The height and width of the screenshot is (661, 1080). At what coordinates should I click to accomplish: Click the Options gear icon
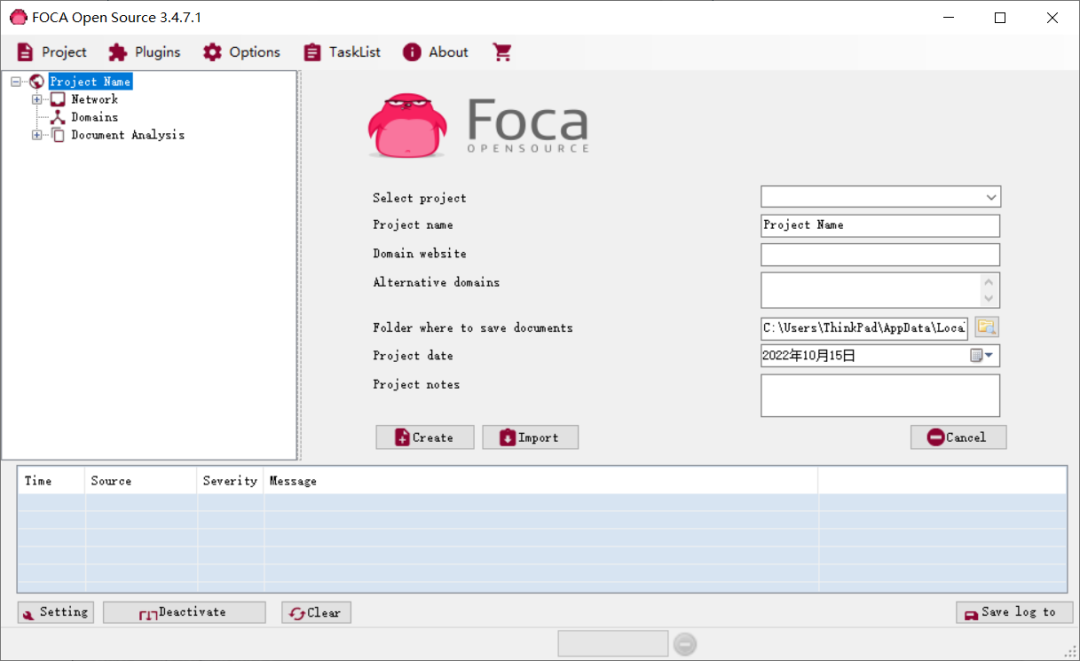point(212,52)
